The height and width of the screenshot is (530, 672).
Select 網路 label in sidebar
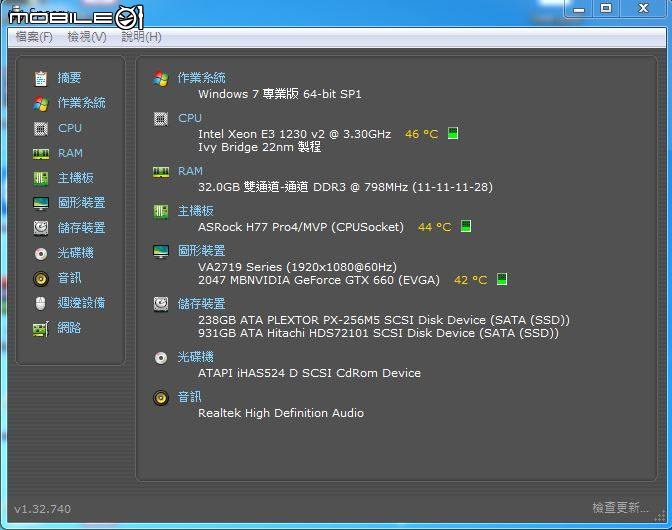[69, 328]
